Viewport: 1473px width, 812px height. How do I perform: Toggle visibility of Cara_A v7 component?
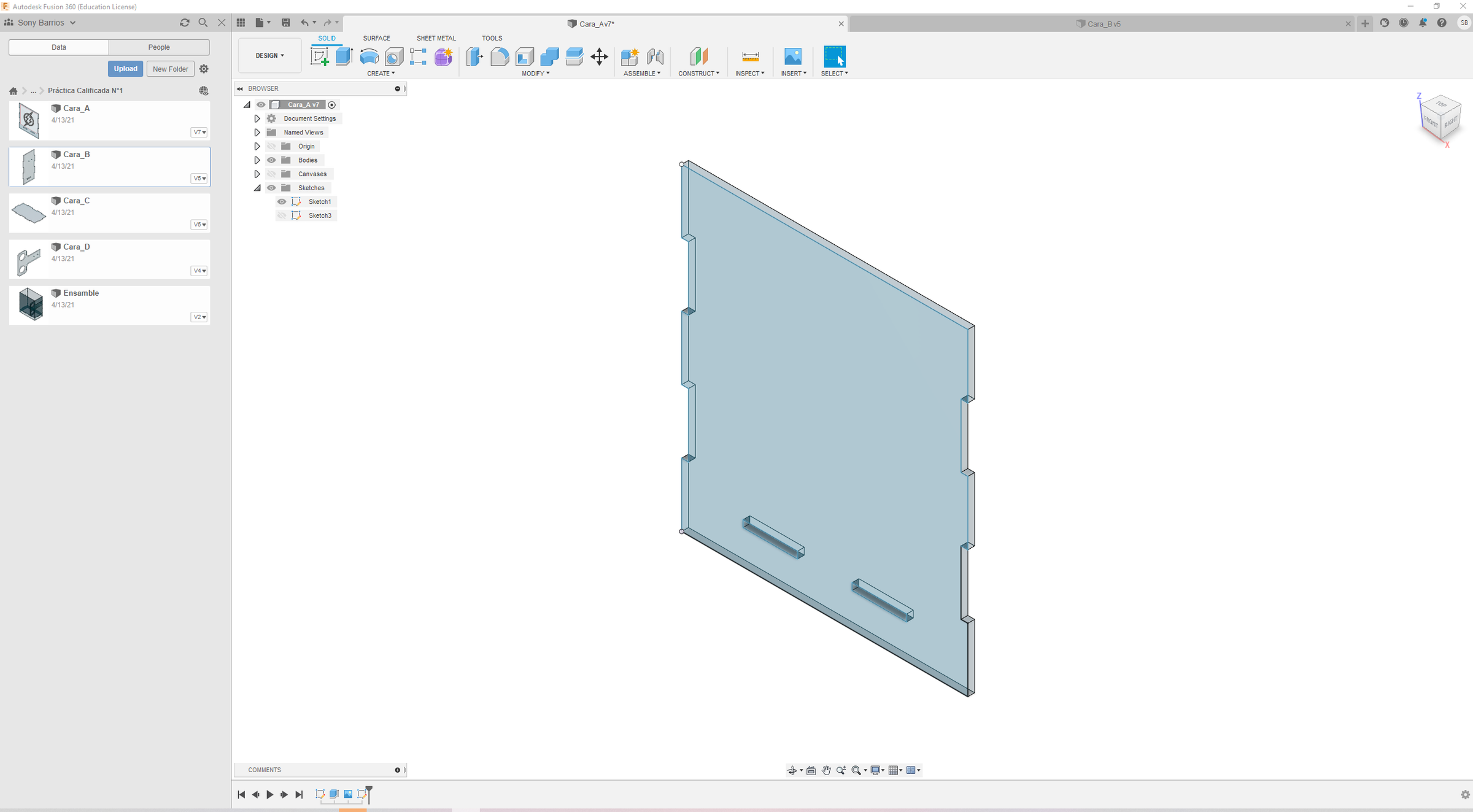pyautogui.click(x=261, y=105)
